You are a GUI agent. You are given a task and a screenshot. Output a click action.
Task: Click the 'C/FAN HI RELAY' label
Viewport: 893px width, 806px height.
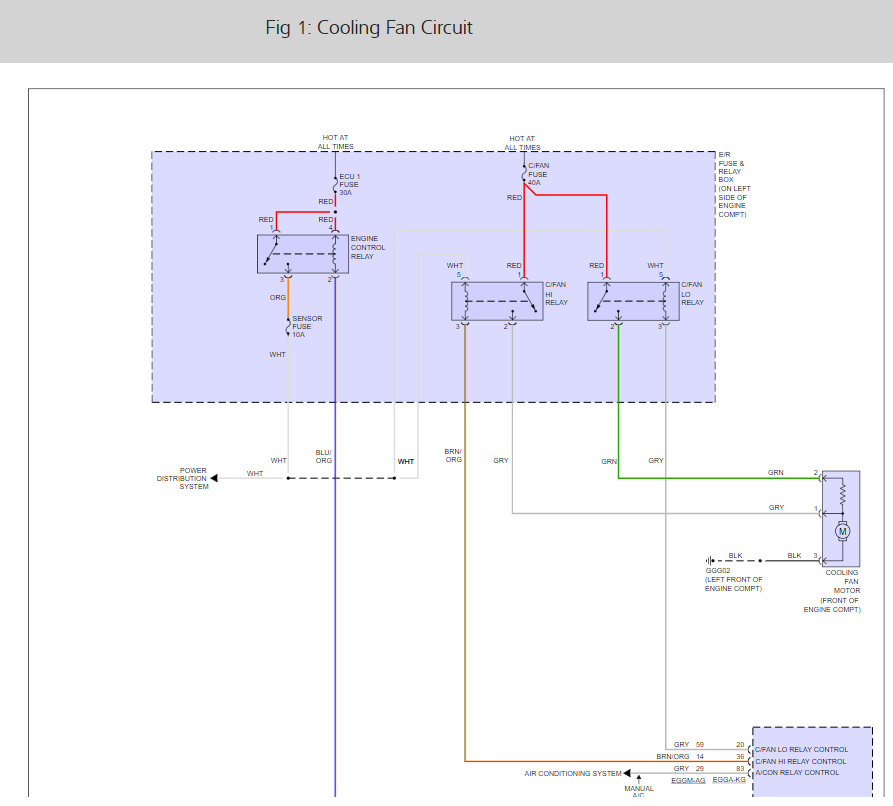(556, 293)
